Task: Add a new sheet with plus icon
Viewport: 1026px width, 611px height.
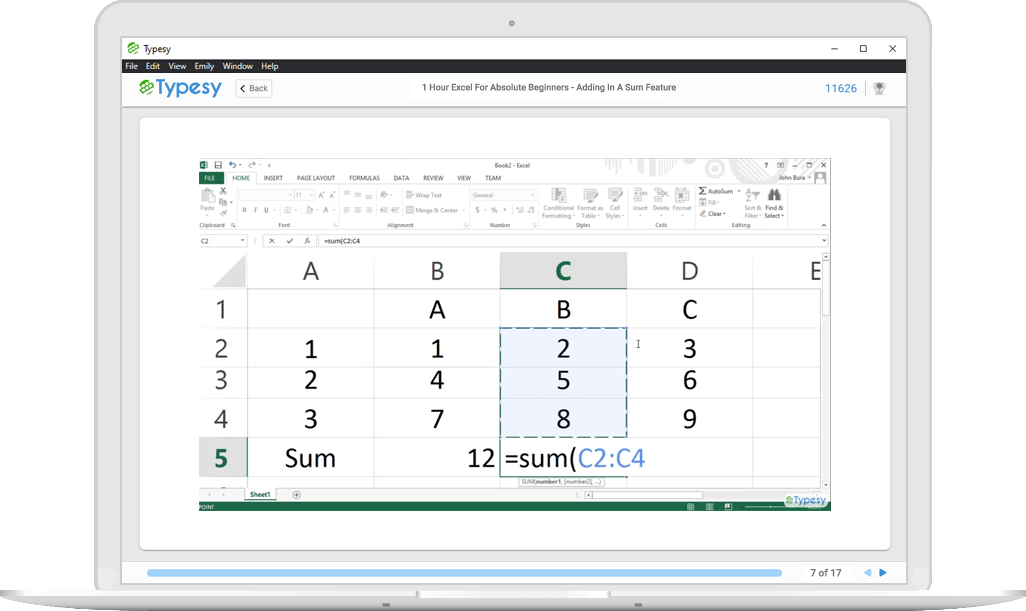Action: [296, 495]
